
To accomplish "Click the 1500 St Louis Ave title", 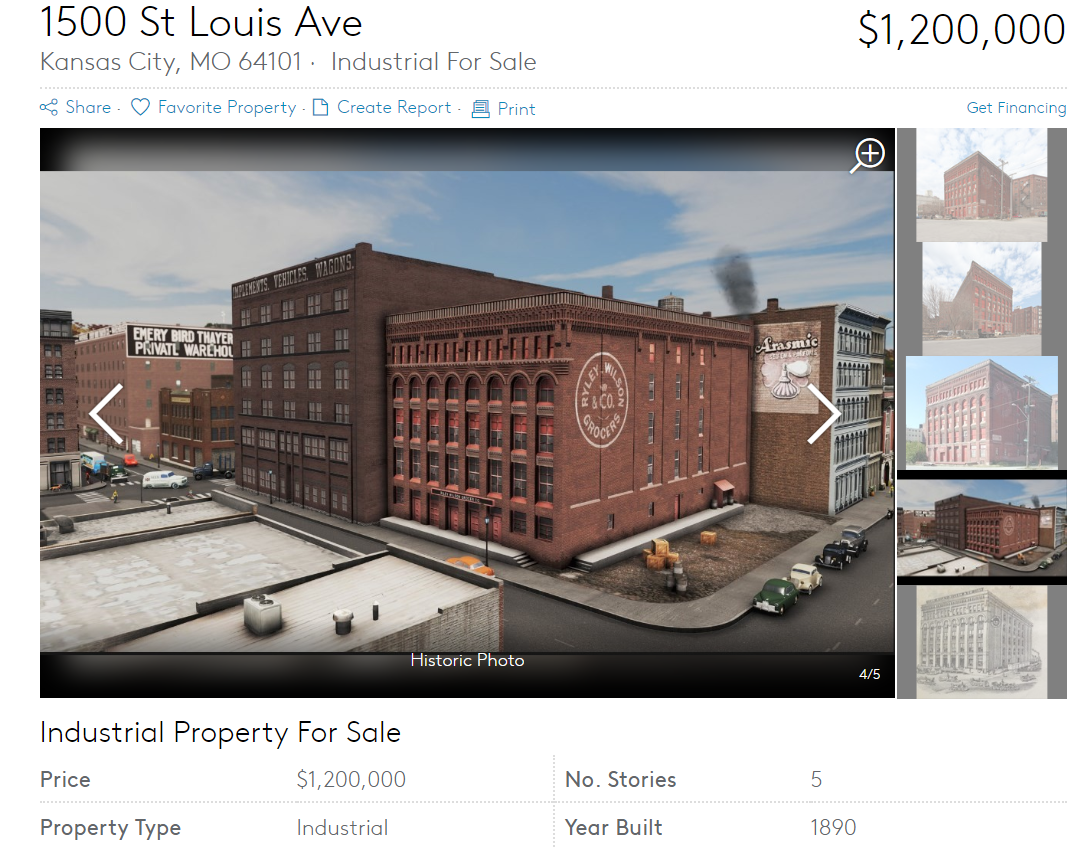I will point(201,22).
